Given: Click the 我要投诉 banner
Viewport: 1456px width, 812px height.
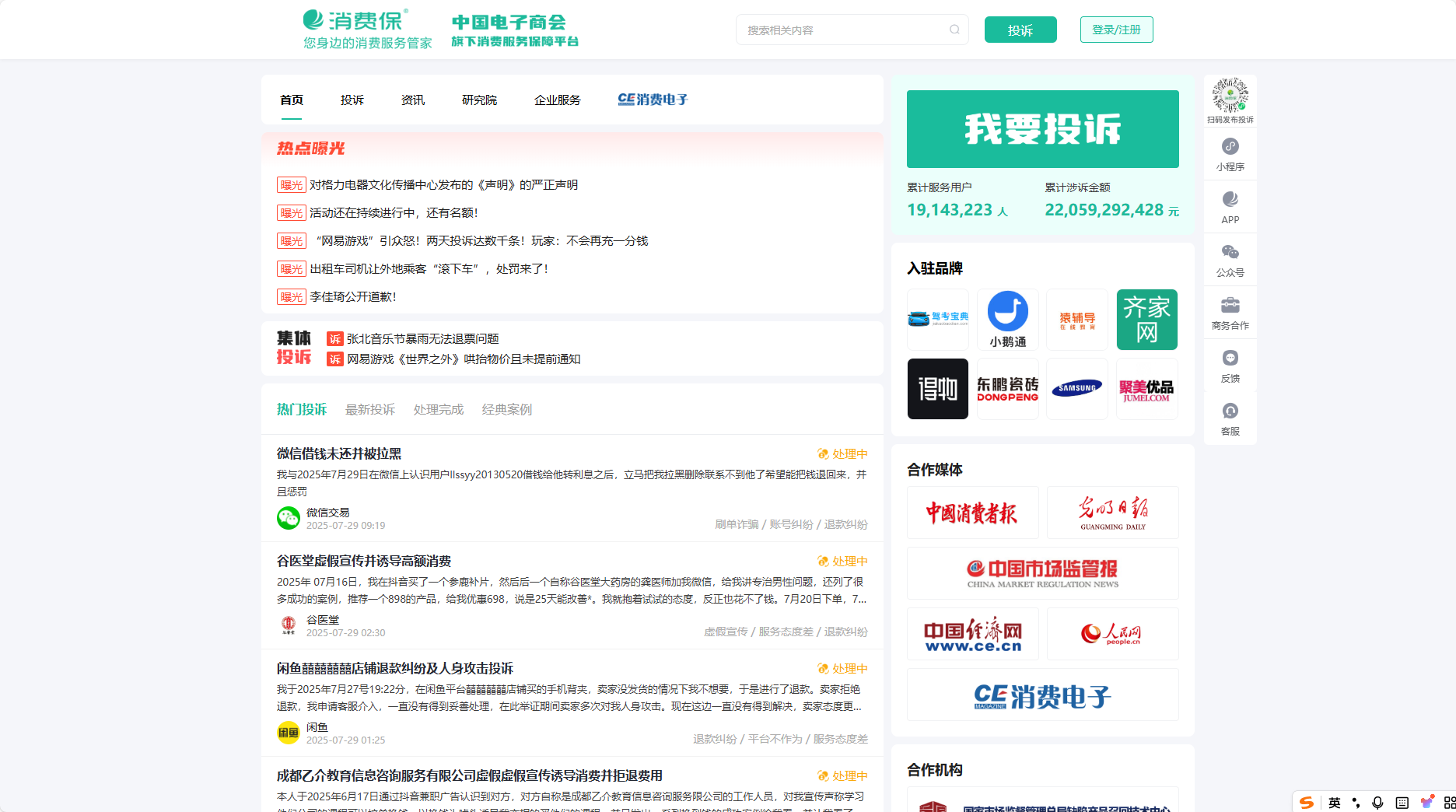Looking at the screenshot, I should [x=1042, y=129].
